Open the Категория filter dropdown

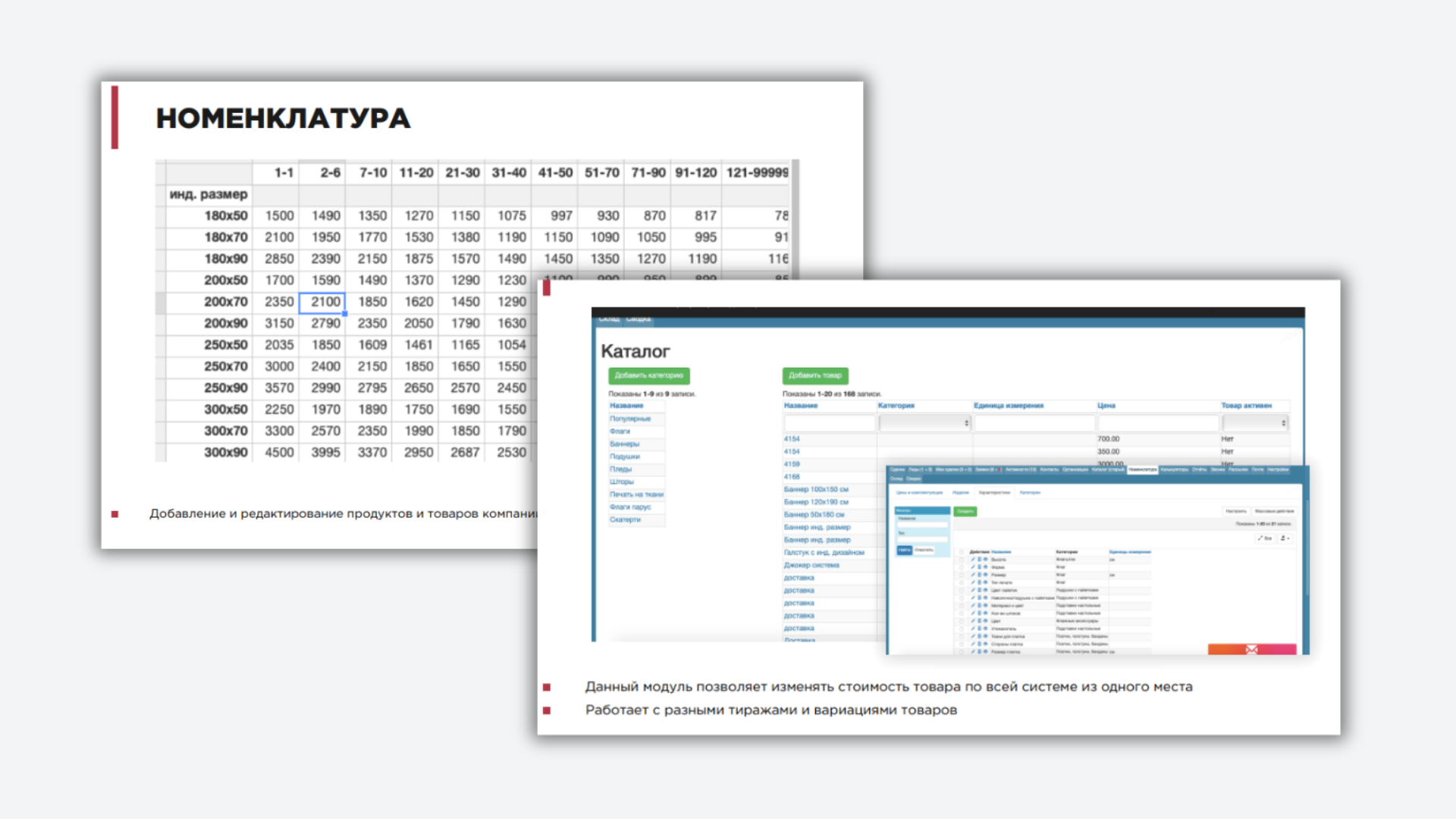[924, 423]
